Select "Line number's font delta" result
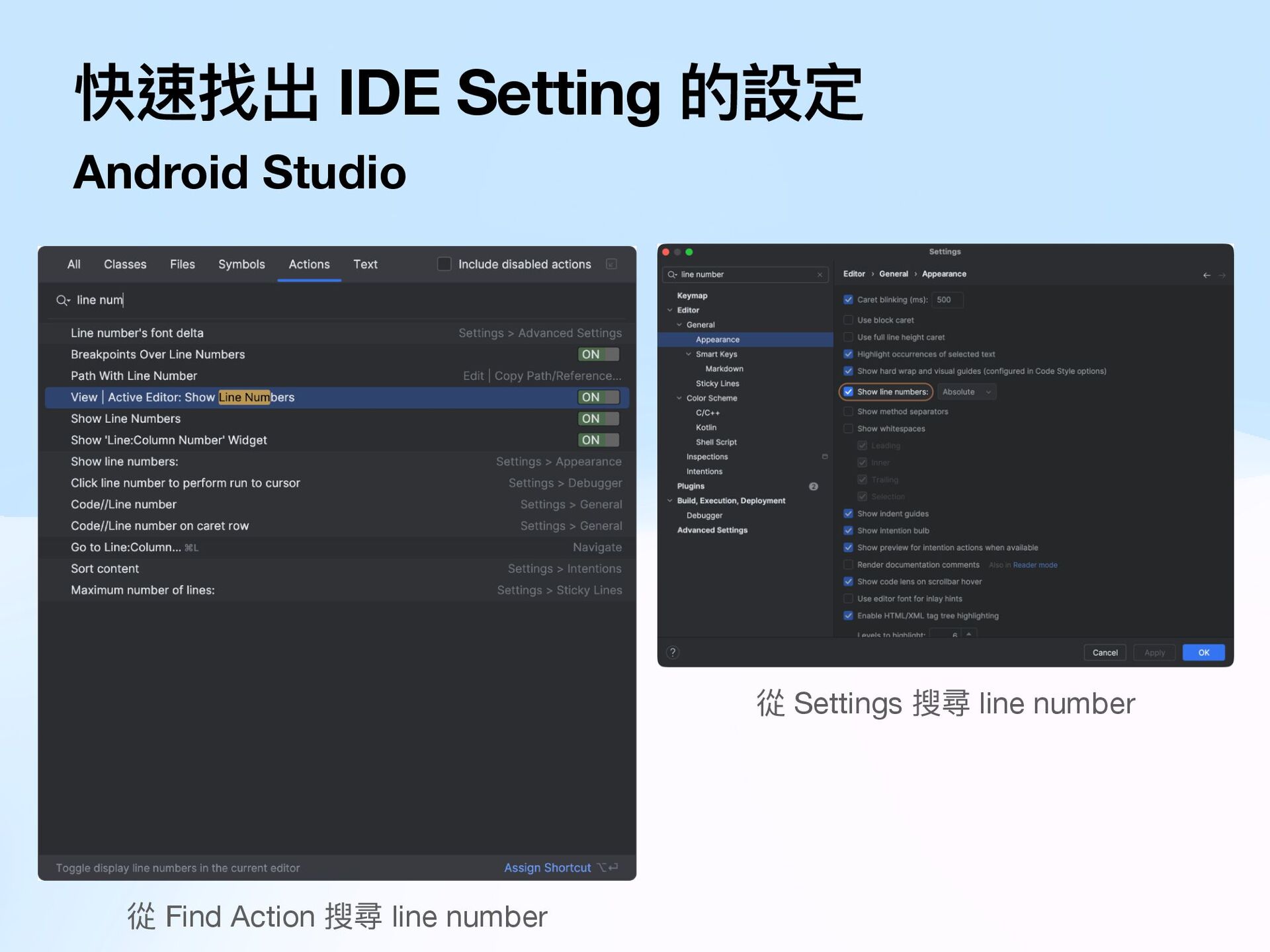1270x952 pixels. tap(337, 333)
